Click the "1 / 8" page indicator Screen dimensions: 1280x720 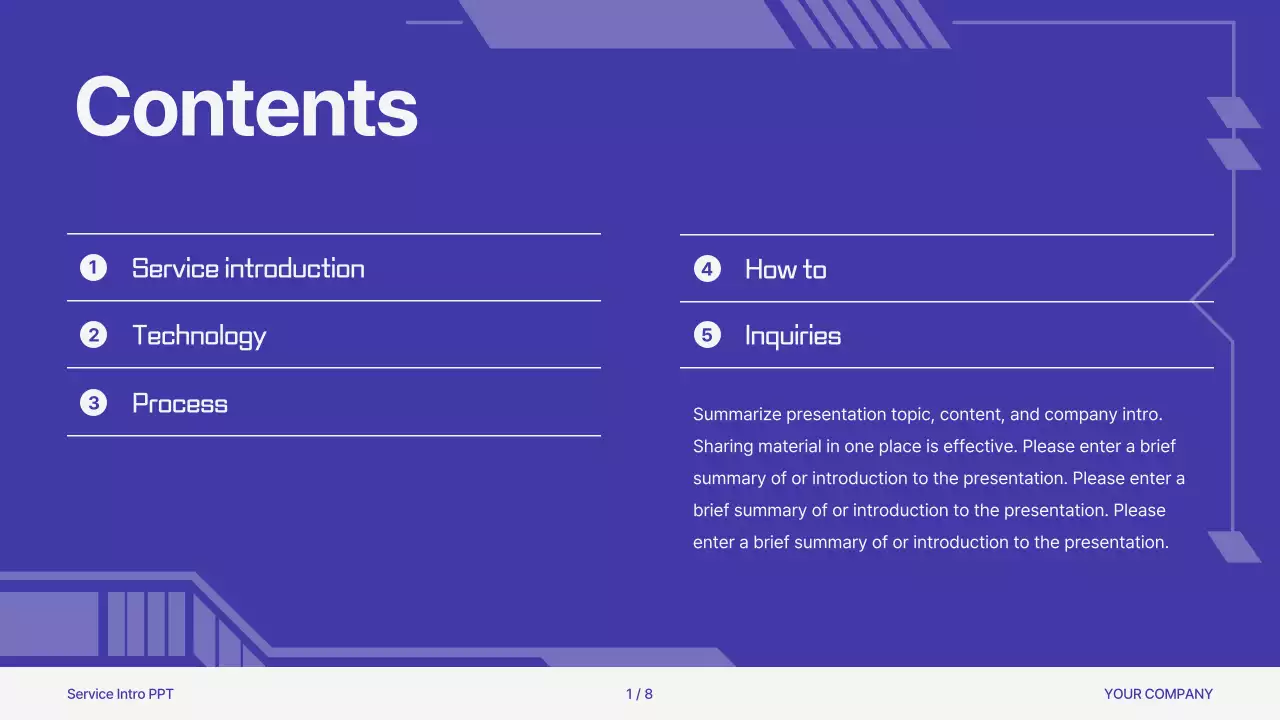click(639, 694)
